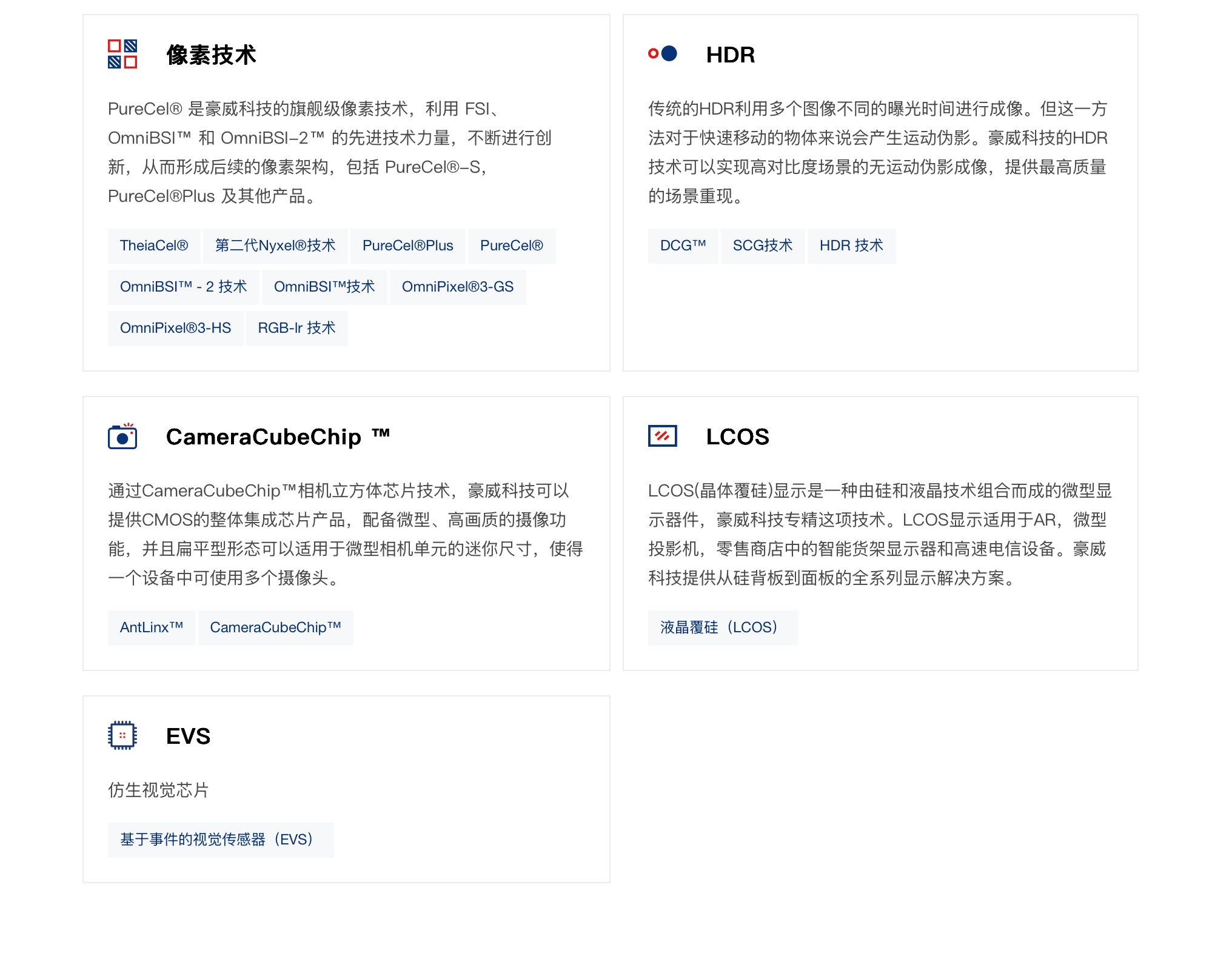Viewport: 1232px width, 959px height.
Task: Open the OmniPixel®3-GS tag
Action: tap(458, 287)
